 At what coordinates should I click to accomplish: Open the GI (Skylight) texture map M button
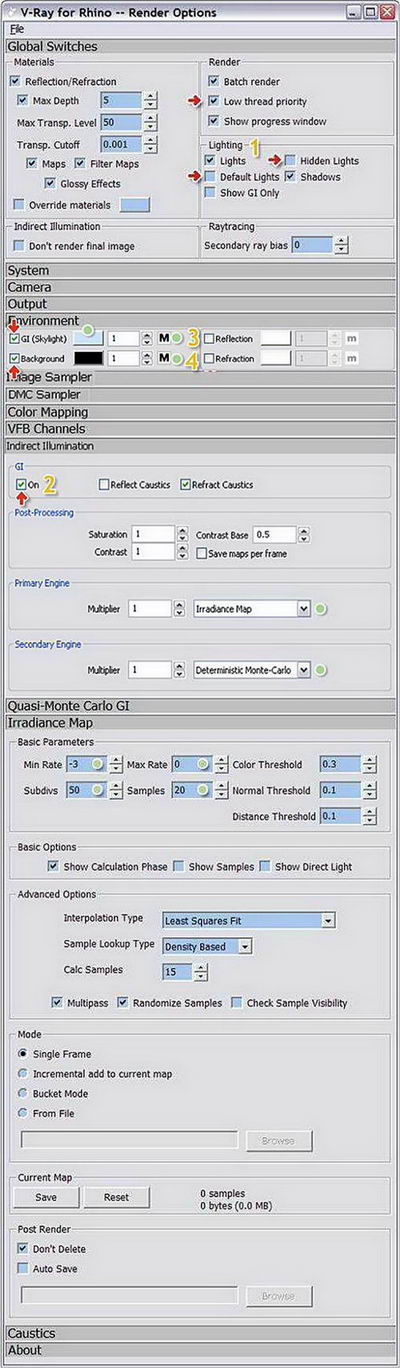[x=164, y=338]
